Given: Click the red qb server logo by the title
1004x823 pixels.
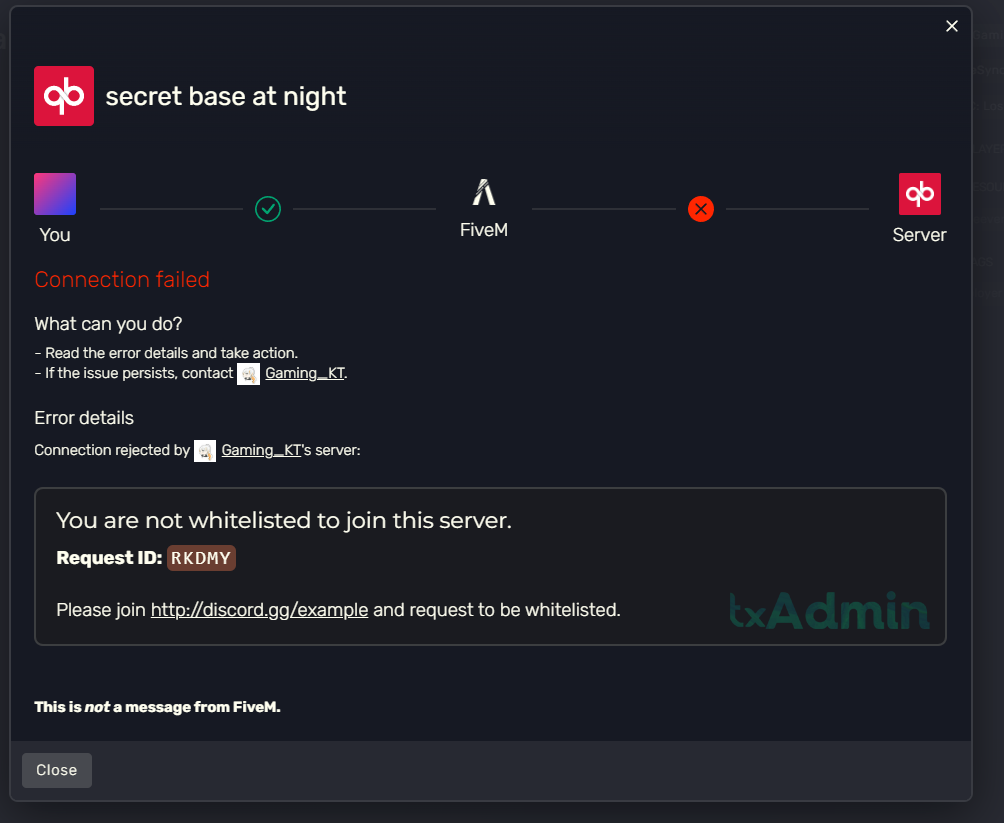Looking at the screenshot, I should (64, 96).
